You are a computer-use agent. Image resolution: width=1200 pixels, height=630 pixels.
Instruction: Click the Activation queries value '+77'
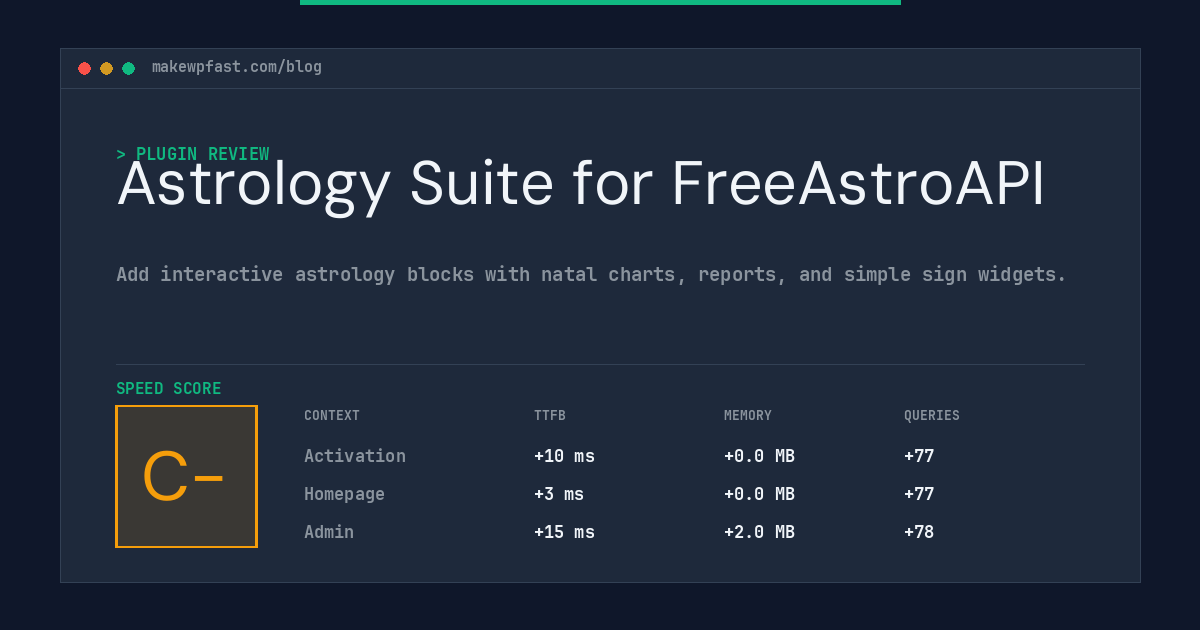point(919,456)
